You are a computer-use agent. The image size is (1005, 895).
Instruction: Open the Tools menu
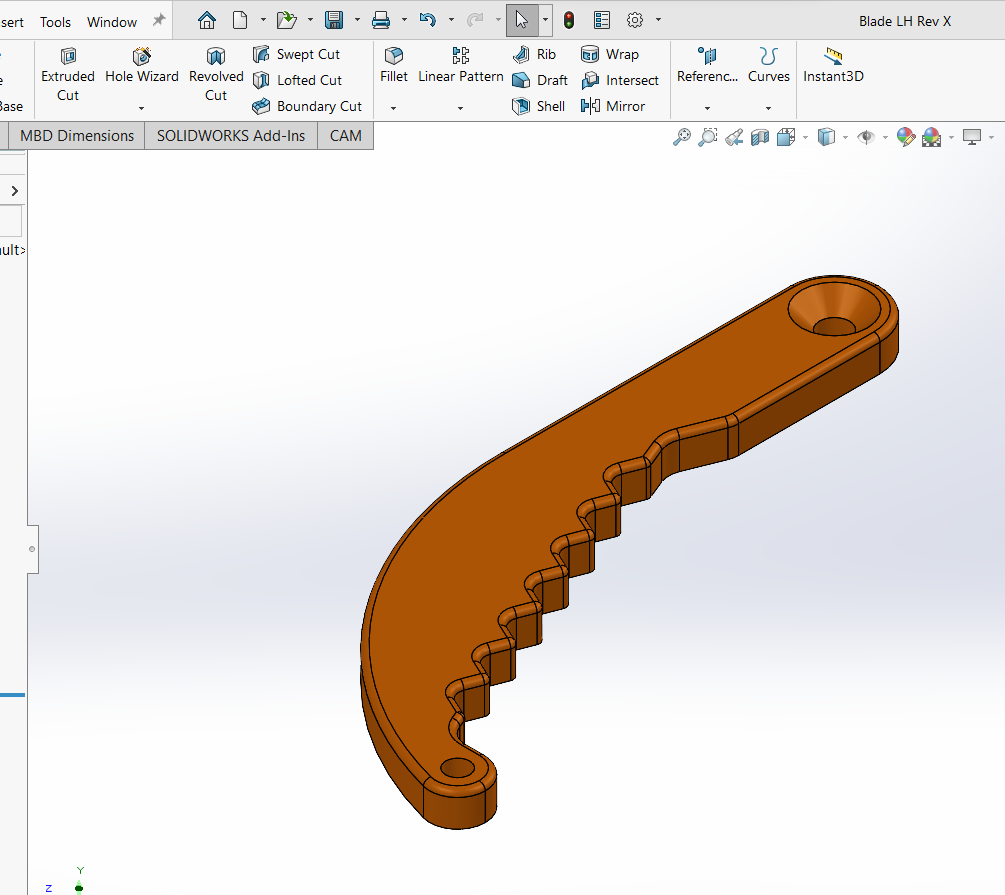[x=55, y=21]
